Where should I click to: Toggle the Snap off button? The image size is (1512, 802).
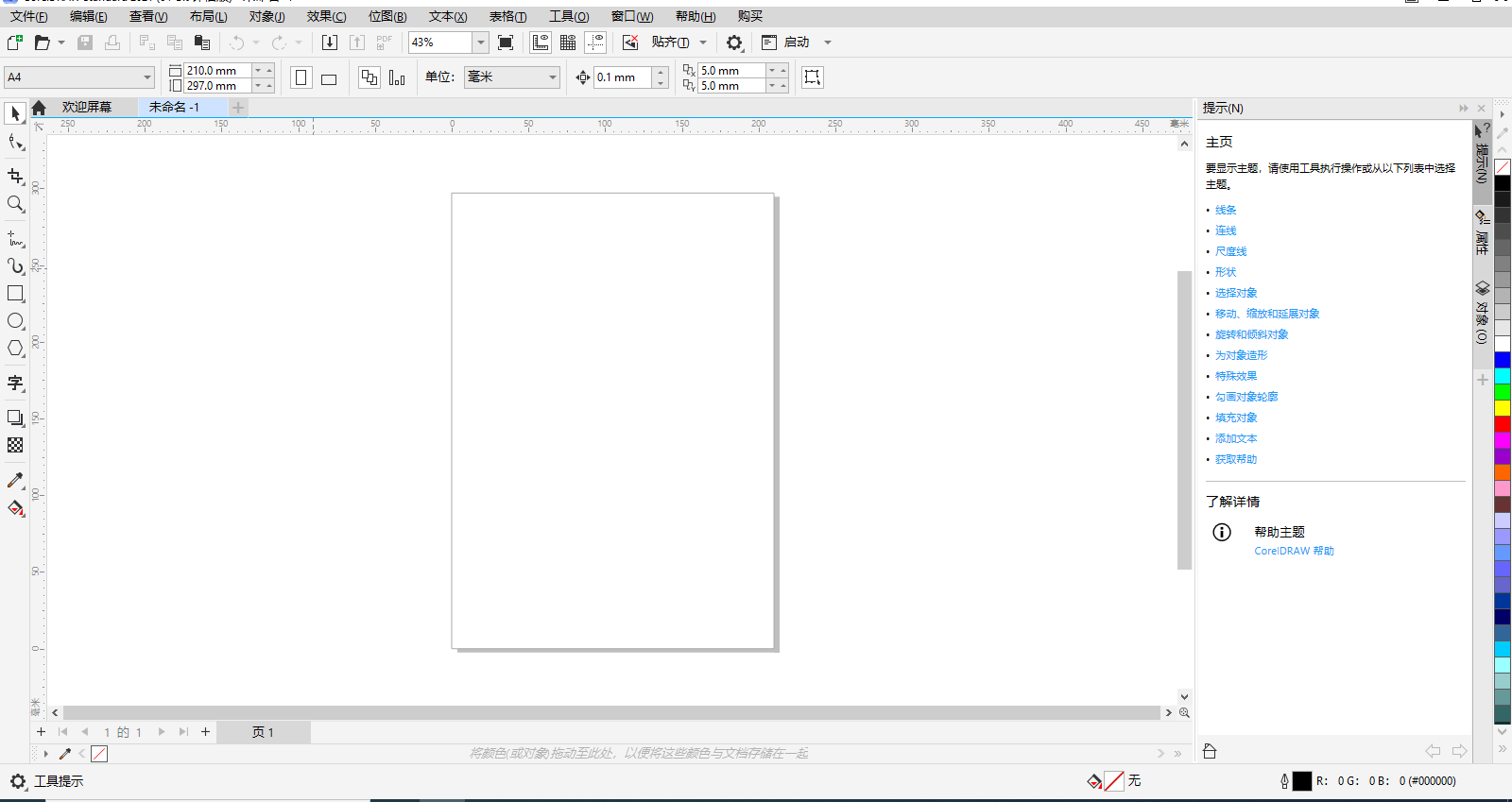[x=630, y=43]
